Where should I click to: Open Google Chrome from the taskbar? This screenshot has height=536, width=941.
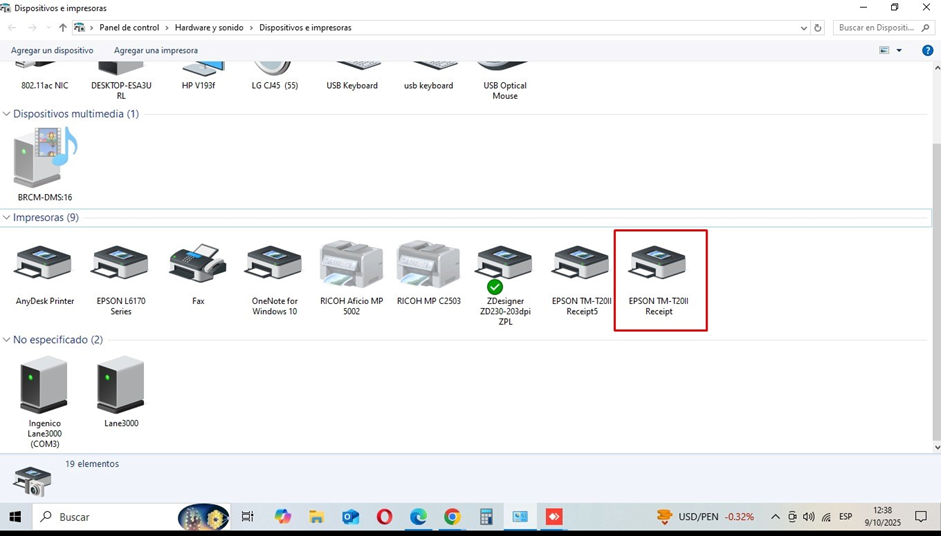[x=452, y=517]
